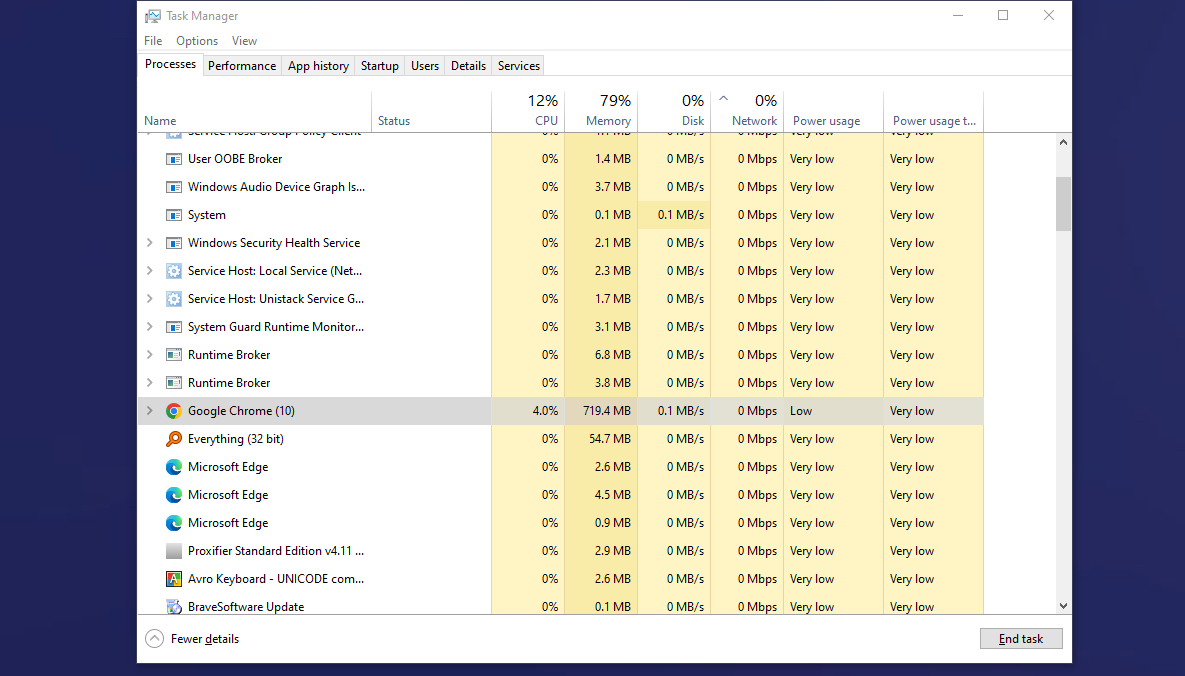
Task: Switch to the Performance tab
Action: point(242,66)
